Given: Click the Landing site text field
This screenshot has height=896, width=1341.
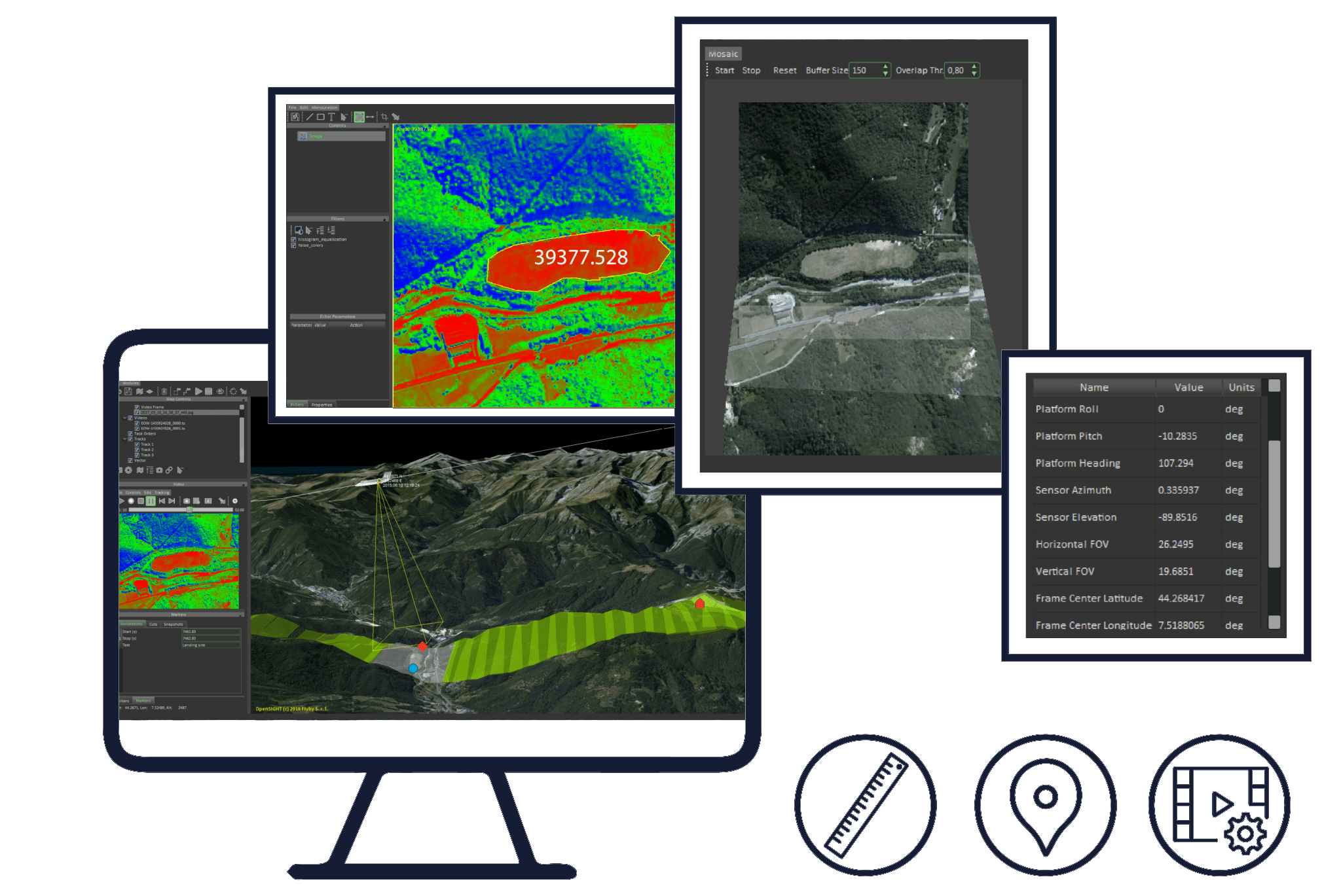Looking at the screenshot, I should 211,645.
